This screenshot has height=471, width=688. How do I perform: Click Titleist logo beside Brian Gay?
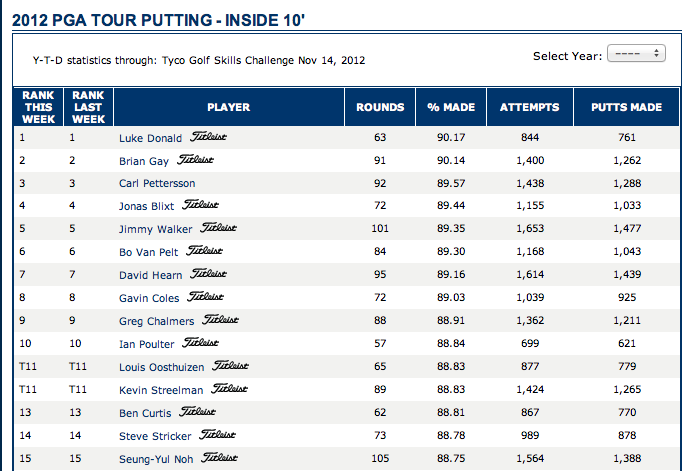(194, 159)
